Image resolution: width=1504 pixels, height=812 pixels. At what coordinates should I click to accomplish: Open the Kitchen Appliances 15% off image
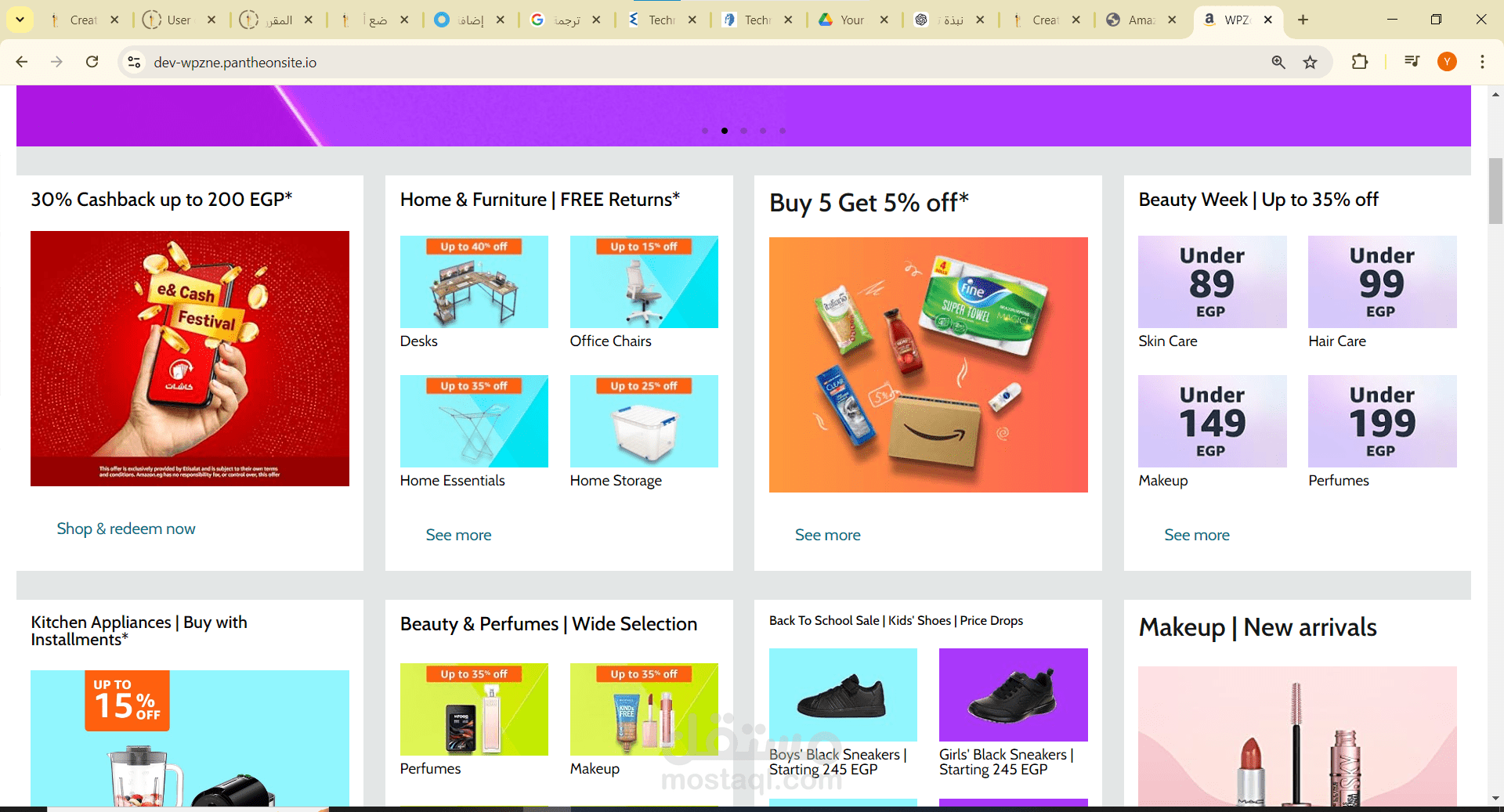190,738
